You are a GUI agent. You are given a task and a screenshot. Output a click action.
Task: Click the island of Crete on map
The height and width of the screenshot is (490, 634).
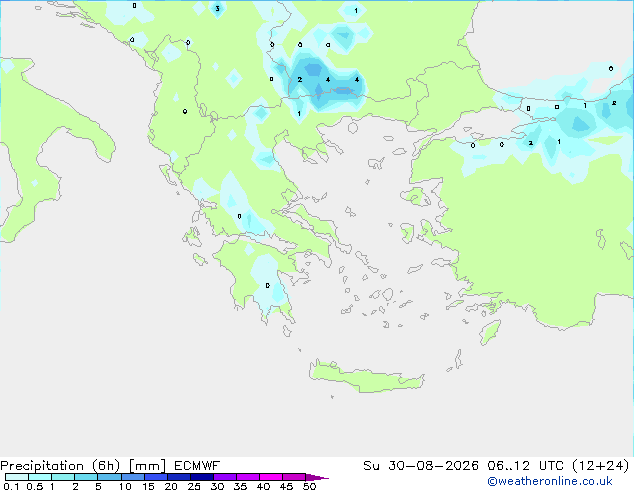coord(366,378)
